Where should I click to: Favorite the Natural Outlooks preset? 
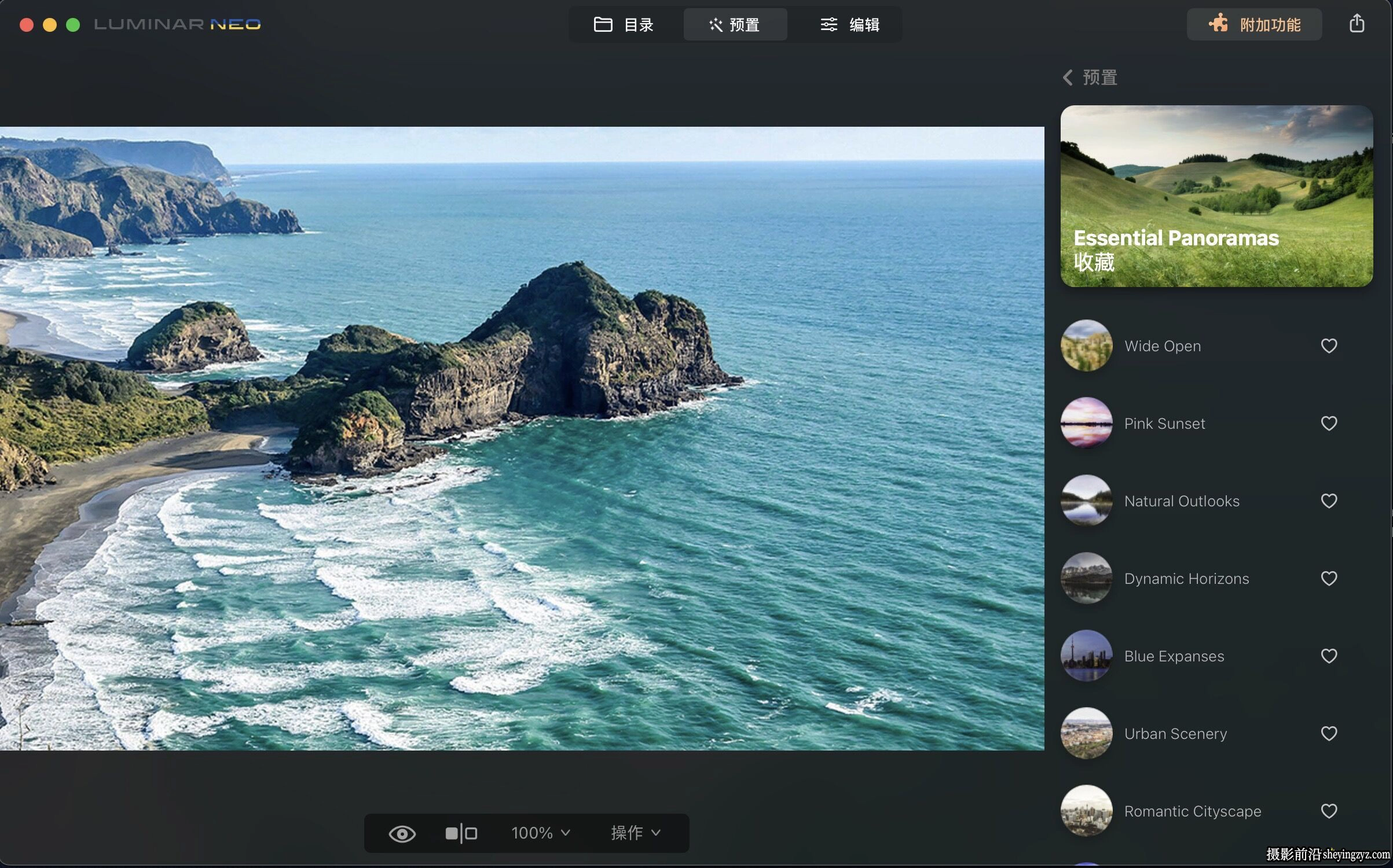pyautogui.click(x=1329, y=501)
